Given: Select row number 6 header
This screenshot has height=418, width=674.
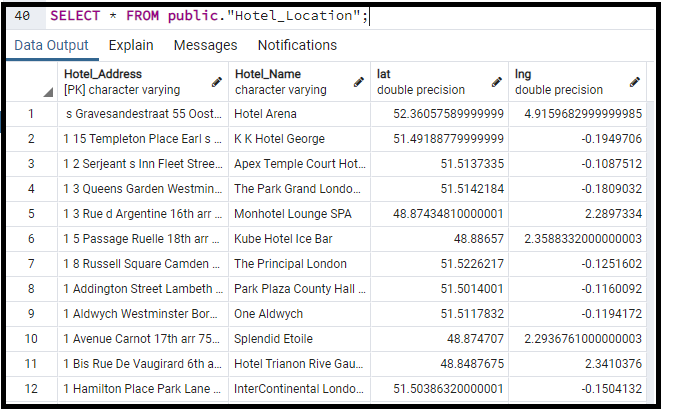Looking at the screenshot, I should [31, 239].
